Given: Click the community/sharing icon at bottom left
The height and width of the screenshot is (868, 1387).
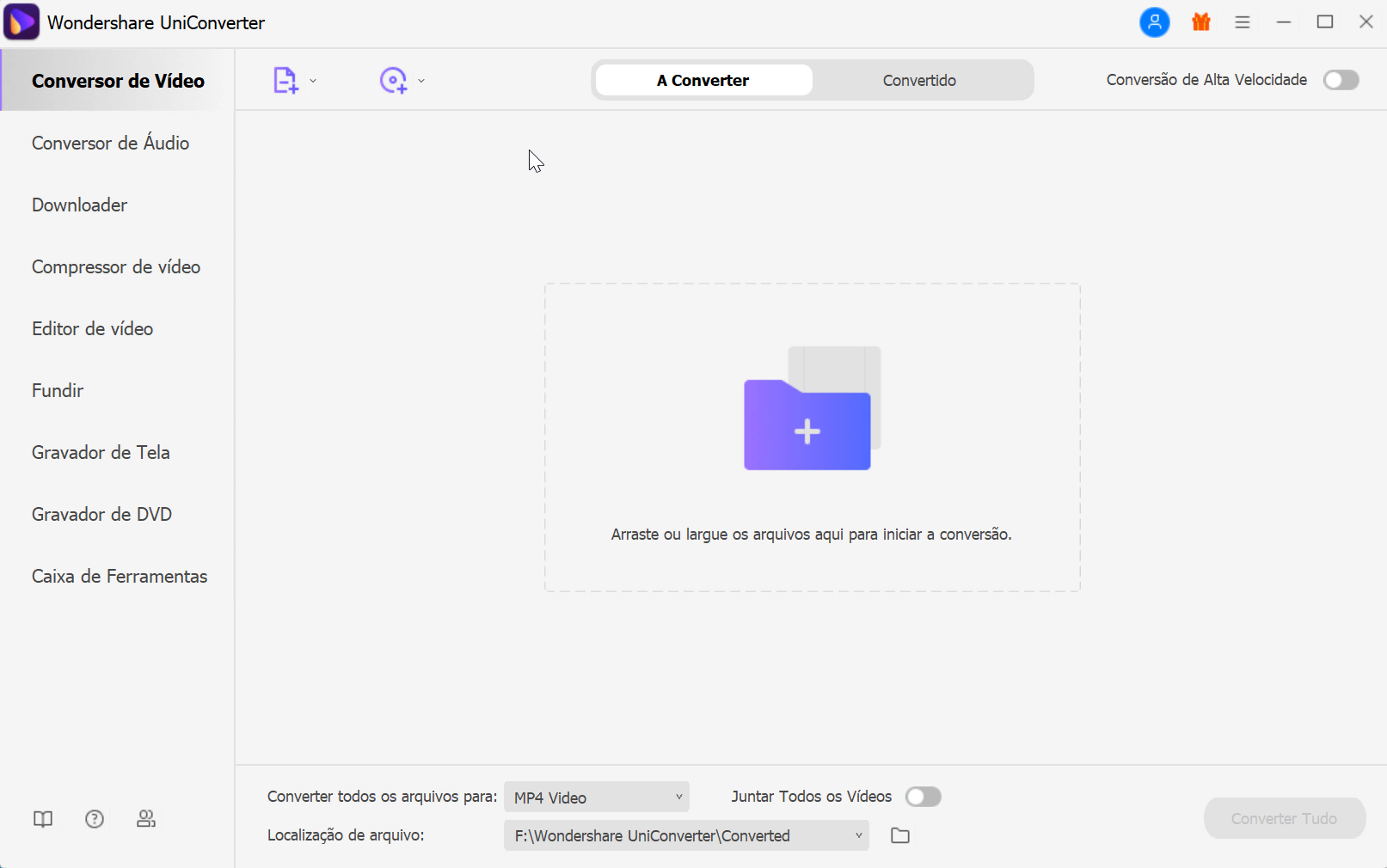Looking at the screenshot, I should 146,819.
